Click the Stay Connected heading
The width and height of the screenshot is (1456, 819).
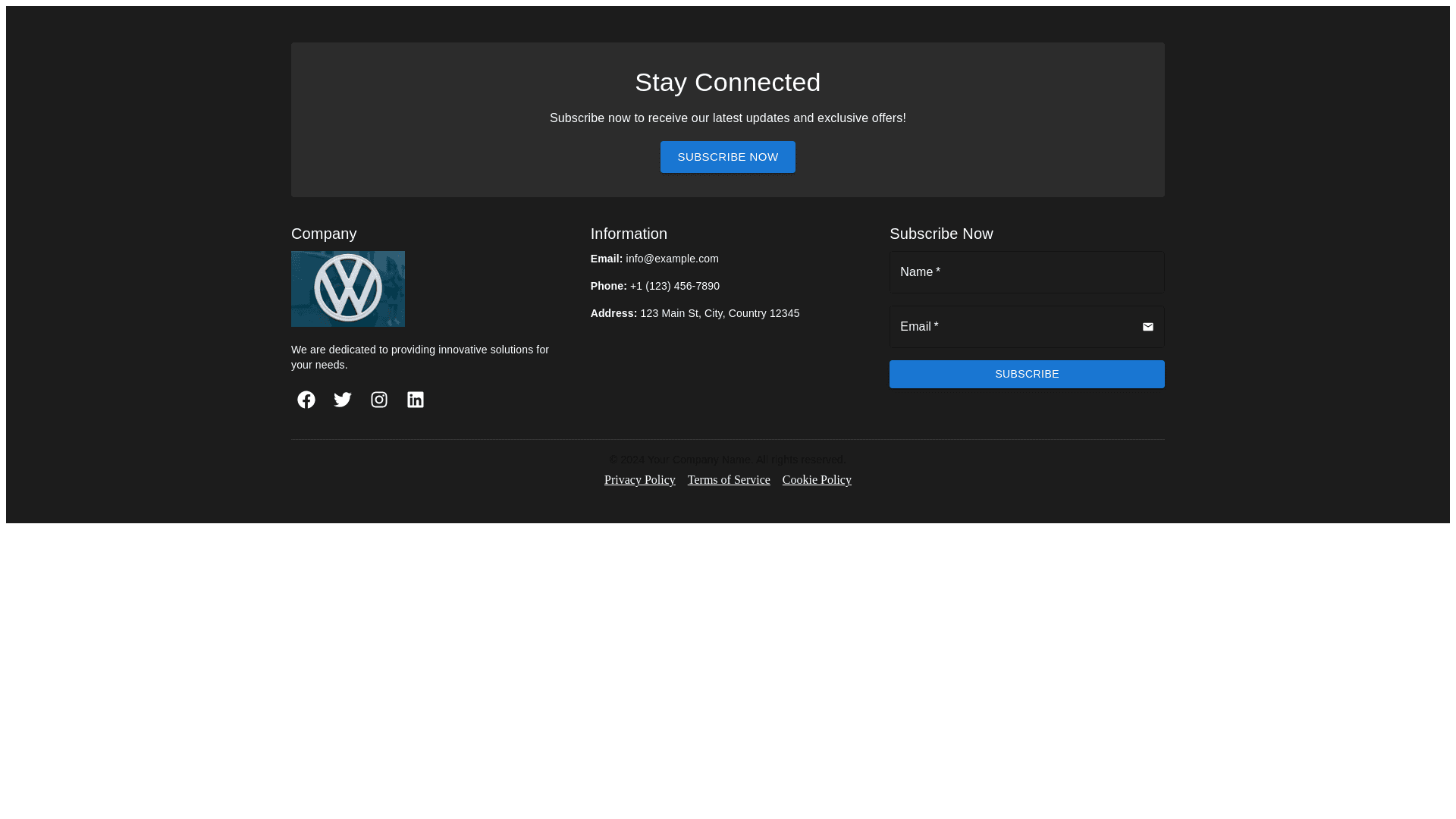pyautogui.click(x=727, y=82)
